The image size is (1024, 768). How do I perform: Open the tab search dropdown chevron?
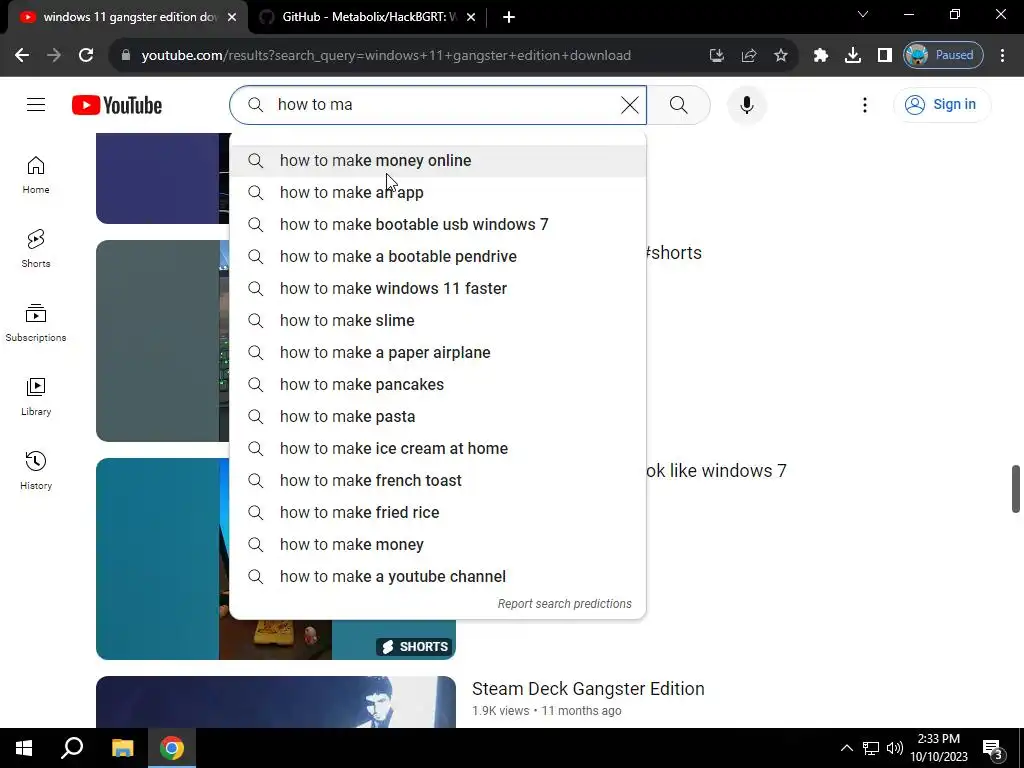pyautogui.click(x=863, y=14)
